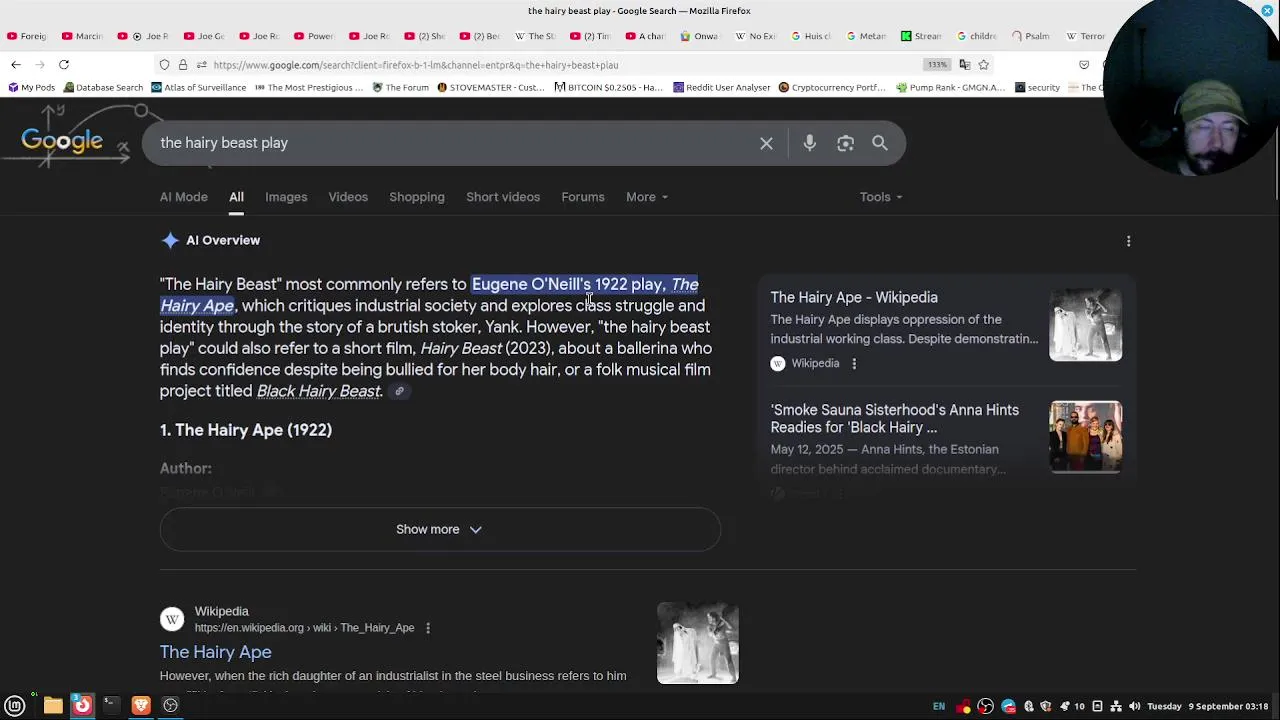Screen dimensions: 1280x720
Task: Switch to the Stream browser tab
Action: (921, 36)
